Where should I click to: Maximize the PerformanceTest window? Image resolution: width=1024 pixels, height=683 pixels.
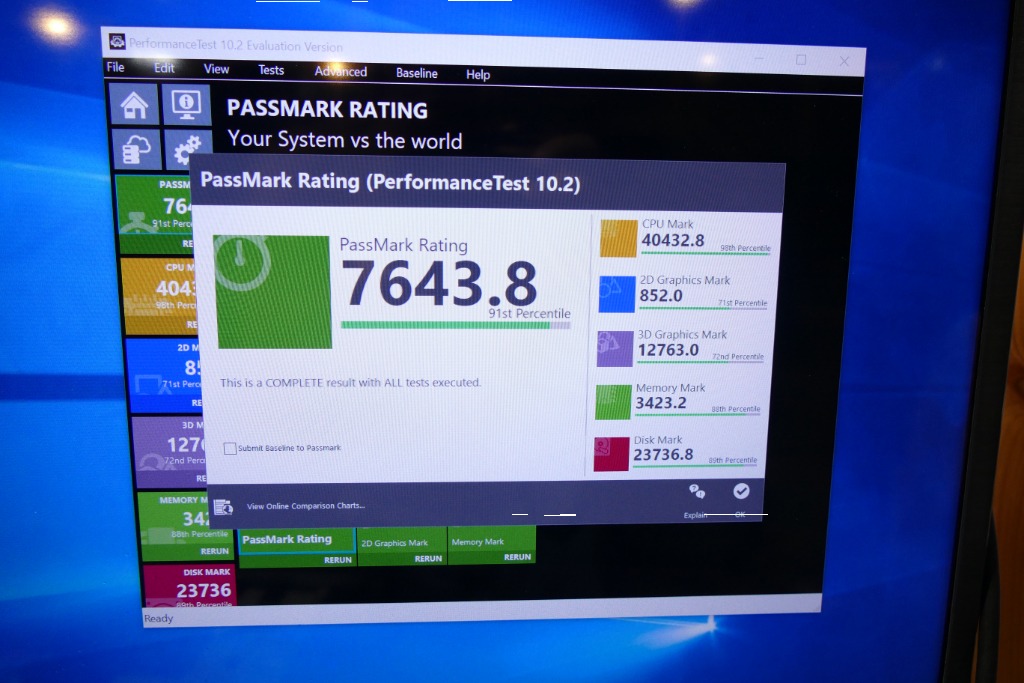tap(801, 60)
